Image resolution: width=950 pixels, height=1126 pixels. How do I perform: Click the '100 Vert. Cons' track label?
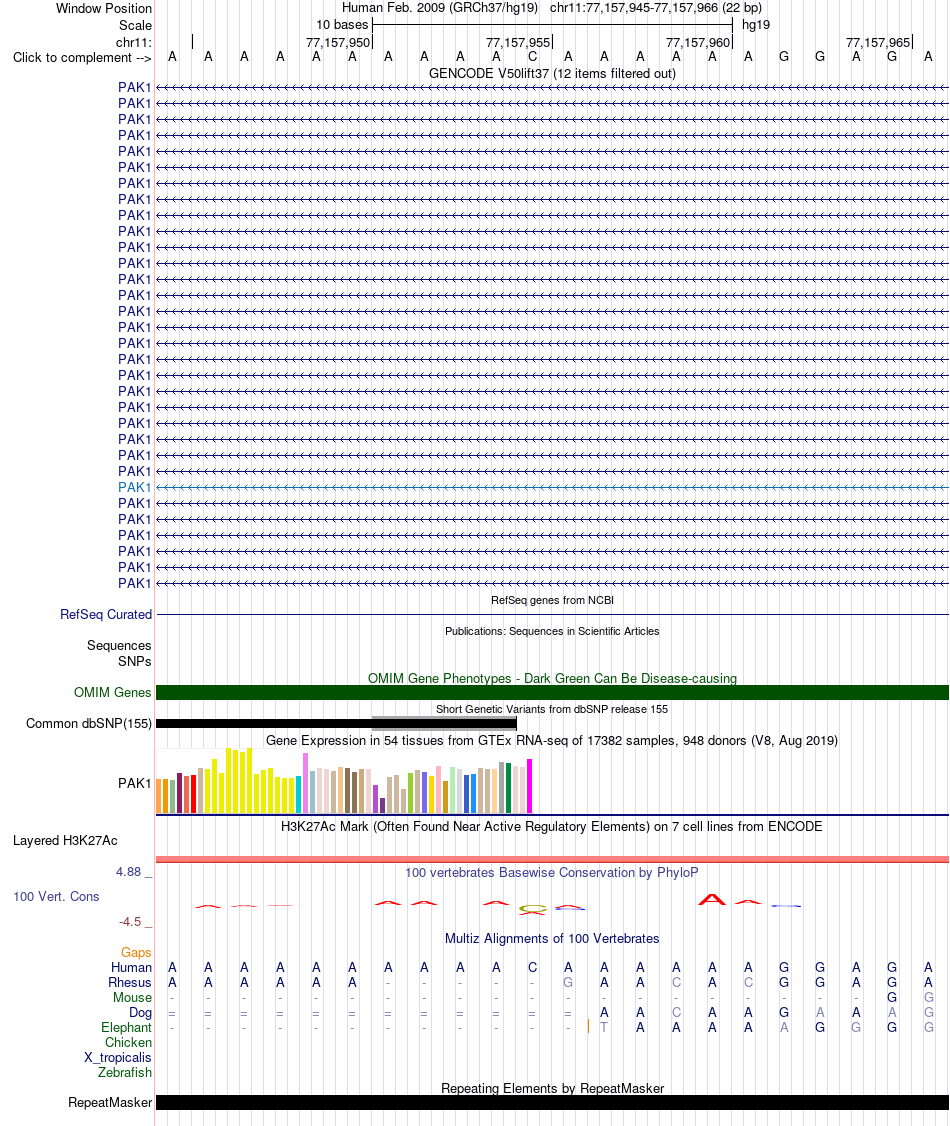(x=56, y=897)
